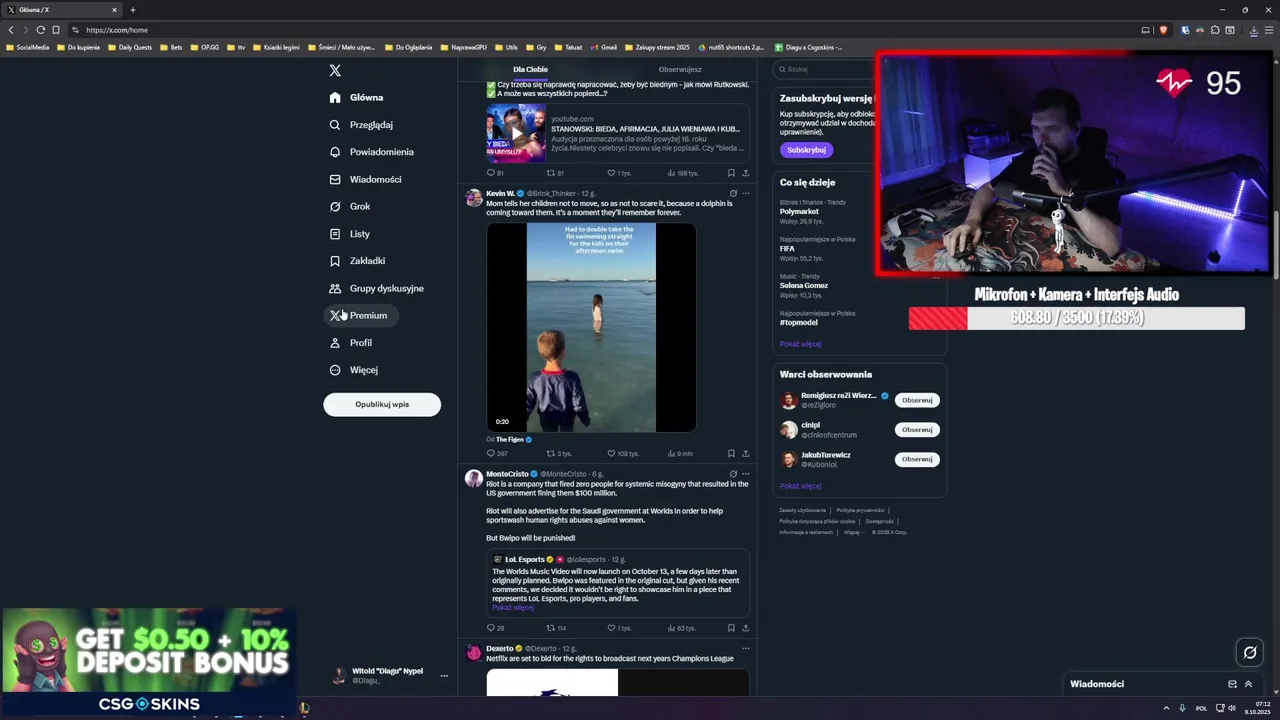
Task: Switch to Obserwujesz tab
Action: (680, 70)
